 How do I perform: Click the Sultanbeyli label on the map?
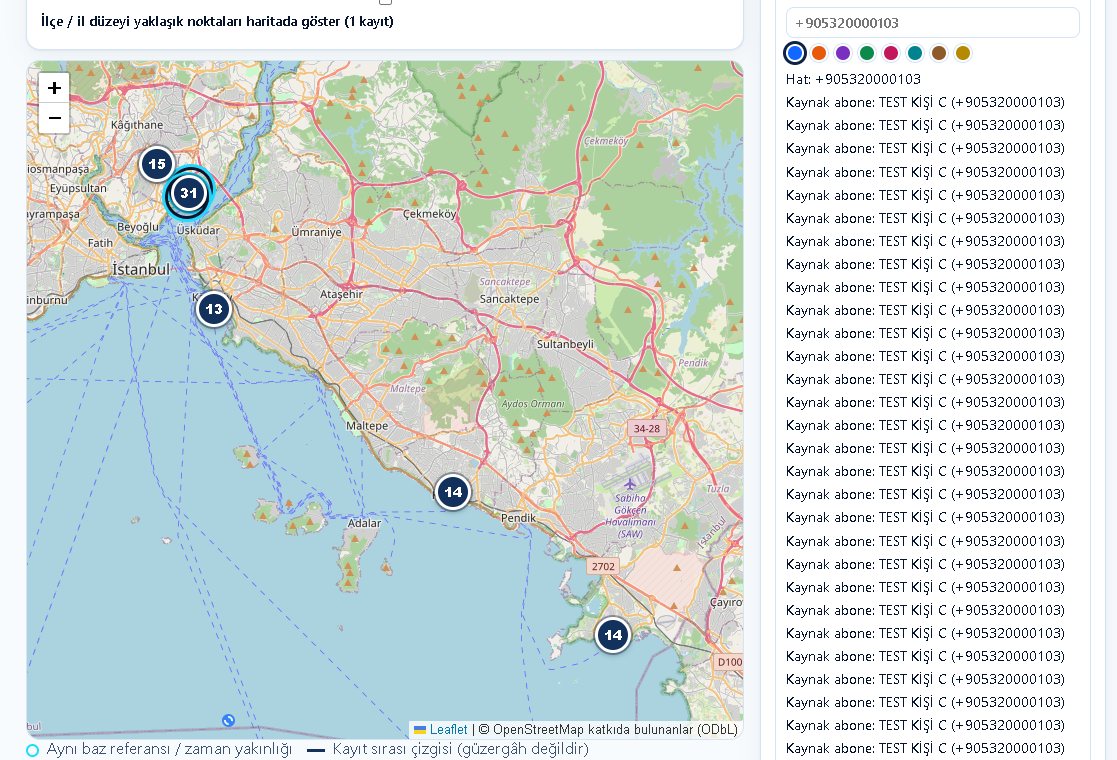click(565, 344)
